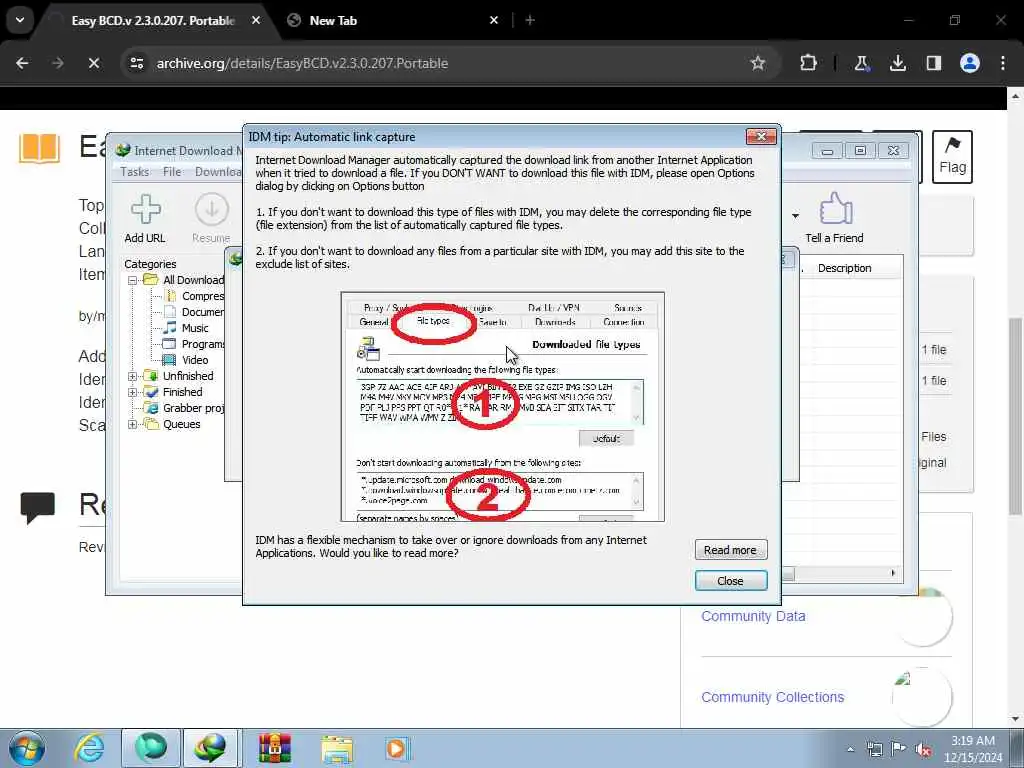This screenshot has height=768, width=1024.
Task: Click the Windows Start orb
Action: 26,748
